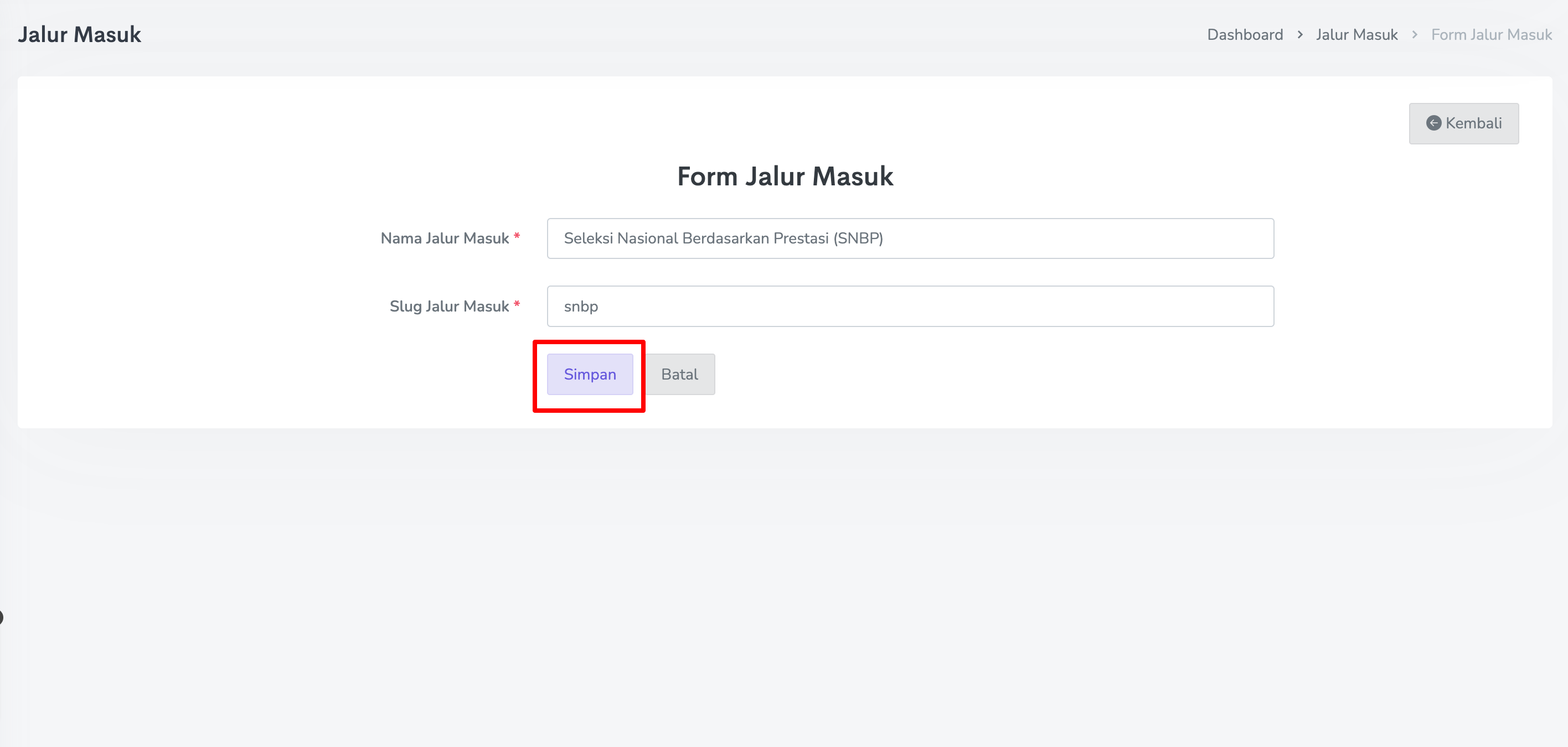1568x747 pixels.
Task: Click the dark circle at the left screen edge
Action: click(x=1, y=618)
